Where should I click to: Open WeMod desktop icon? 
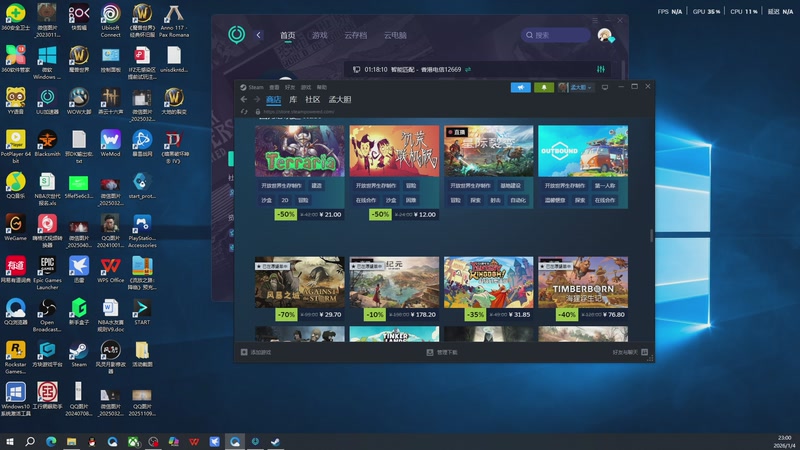pyautogui.click(x=110, y=143)
